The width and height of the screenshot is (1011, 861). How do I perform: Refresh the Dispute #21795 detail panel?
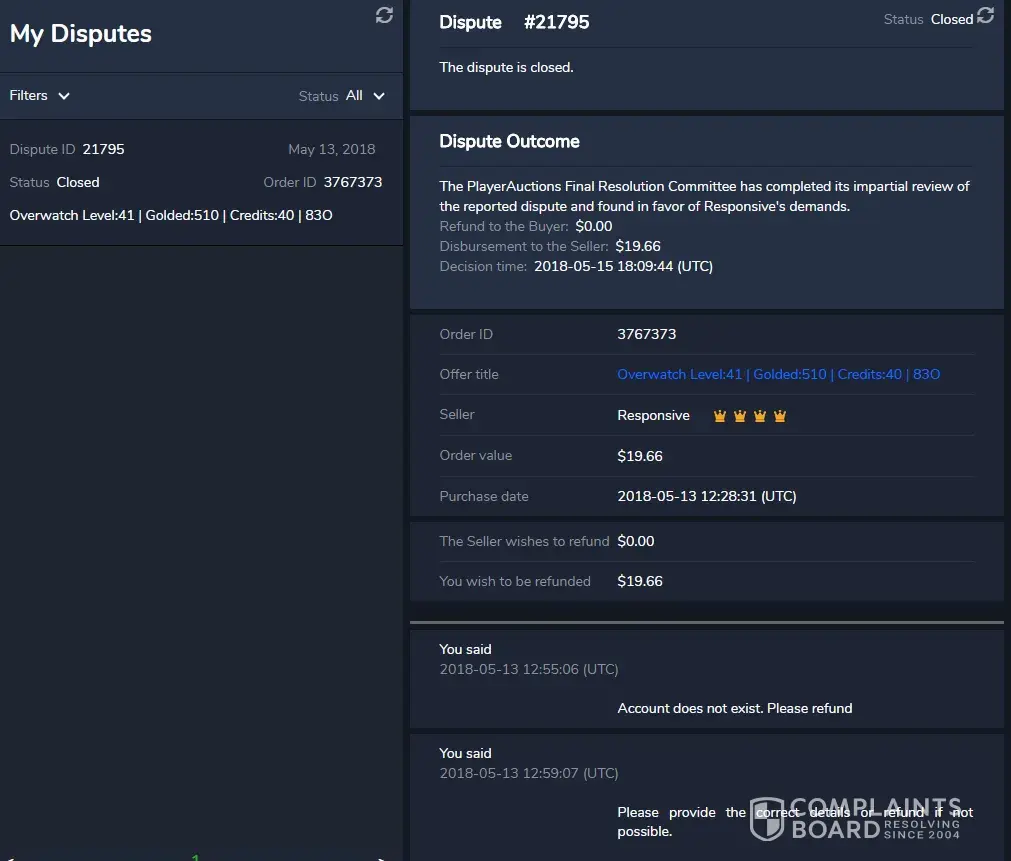pos(985,15)
